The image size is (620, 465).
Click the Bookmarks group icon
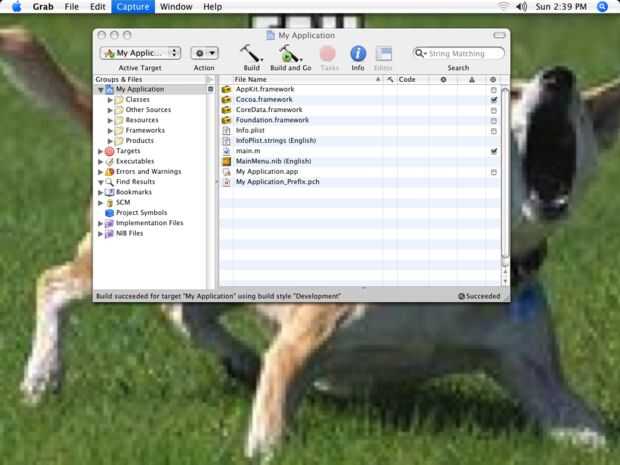click(110, 192)
